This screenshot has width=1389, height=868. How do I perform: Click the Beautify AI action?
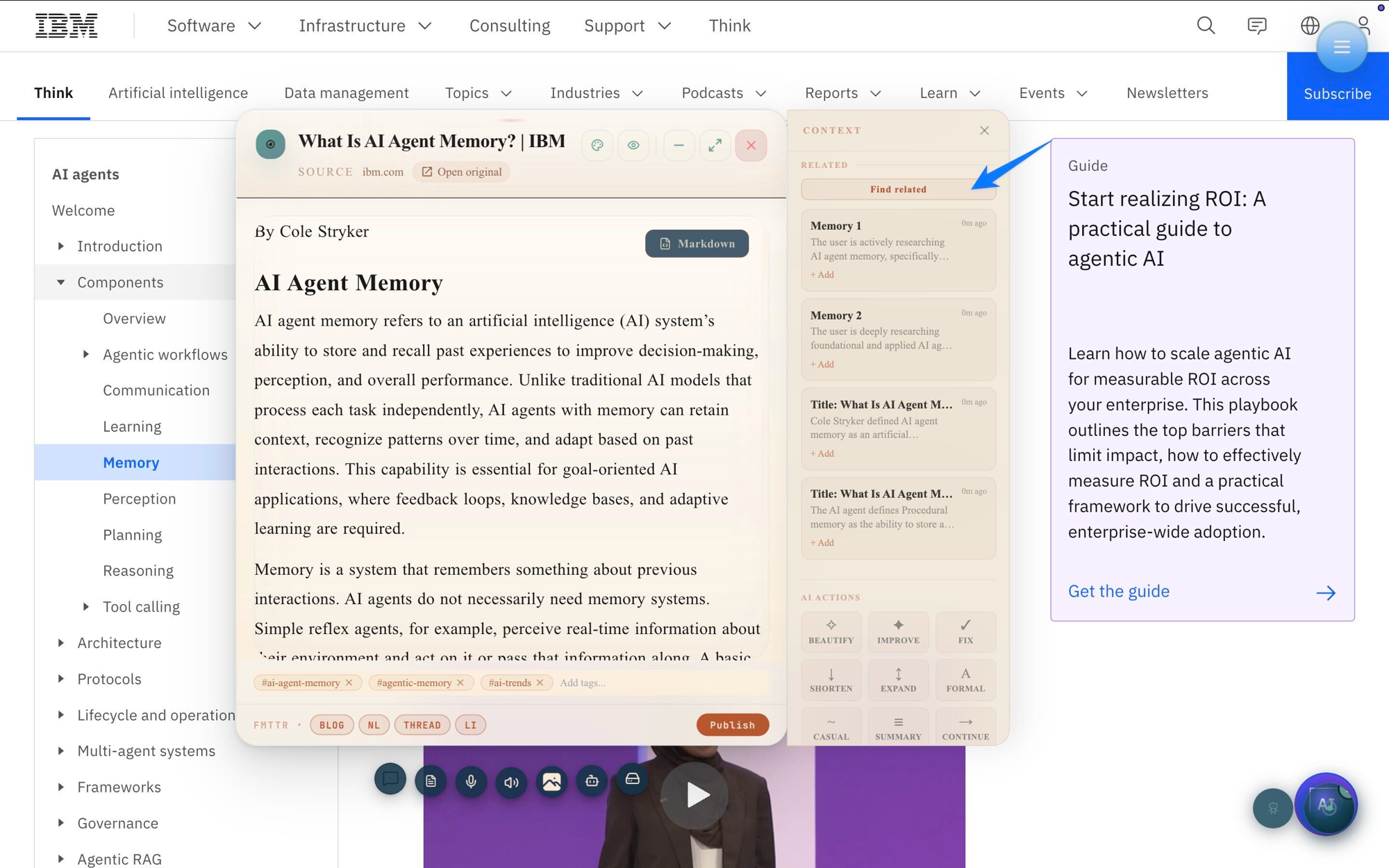pos(831,631)
